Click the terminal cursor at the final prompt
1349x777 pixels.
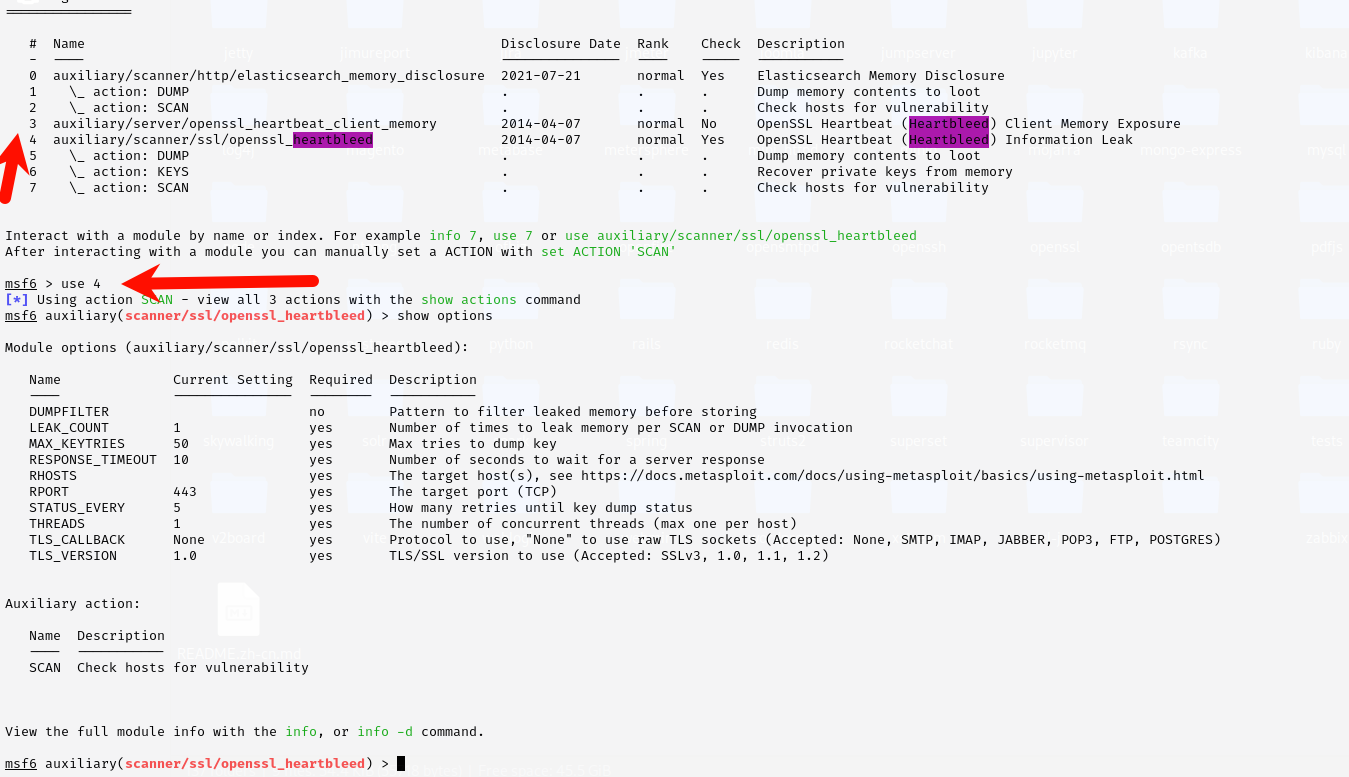click(x=401, y=764)
